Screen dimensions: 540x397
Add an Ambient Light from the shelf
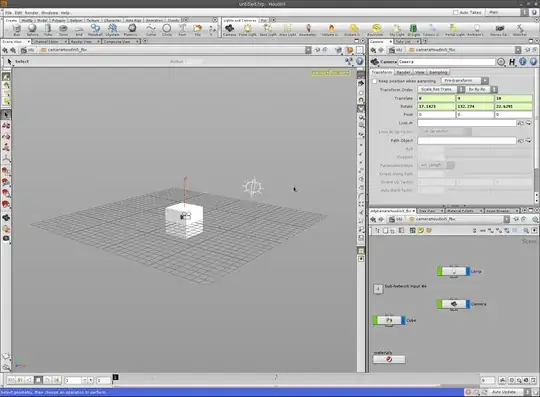pyautogui.click(x=476, y=30)
